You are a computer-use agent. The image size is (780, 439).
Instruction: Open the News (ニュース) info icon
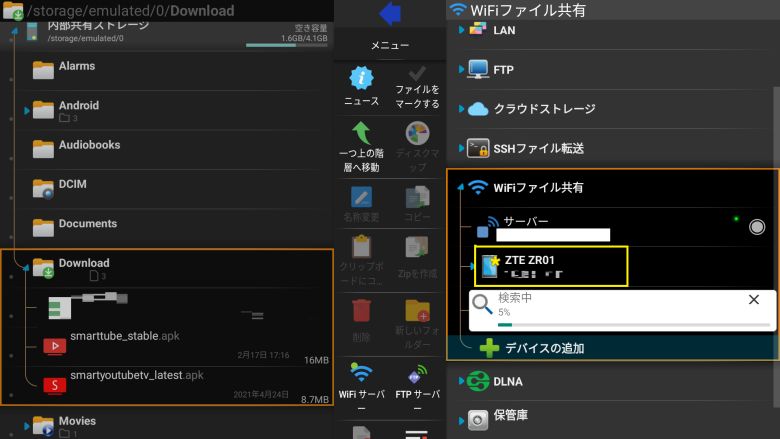[361, 78]
